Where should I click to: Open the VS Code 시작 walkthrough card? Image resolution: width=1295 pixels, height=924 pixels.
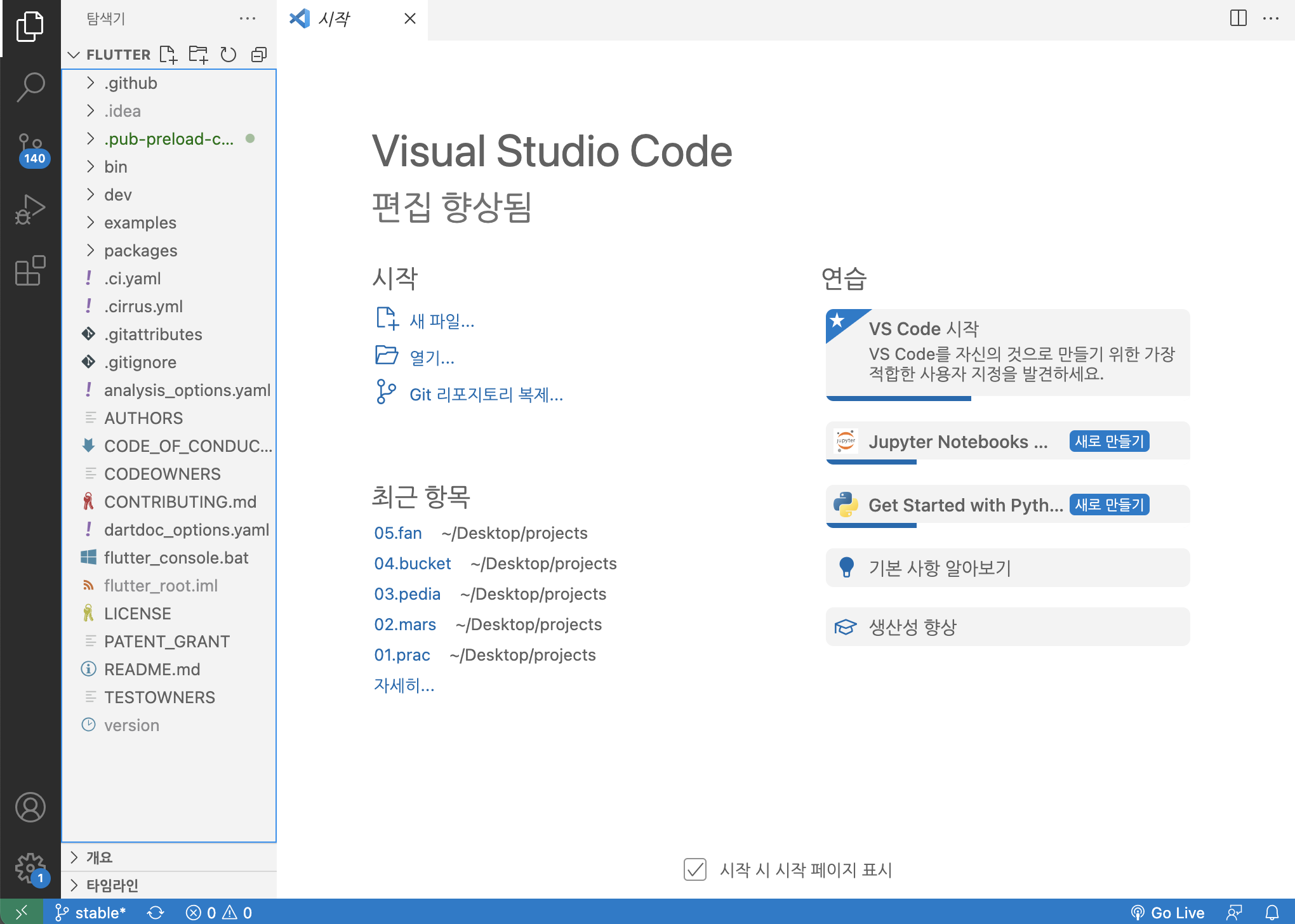pyautogui.click(x=1007, y=355)
